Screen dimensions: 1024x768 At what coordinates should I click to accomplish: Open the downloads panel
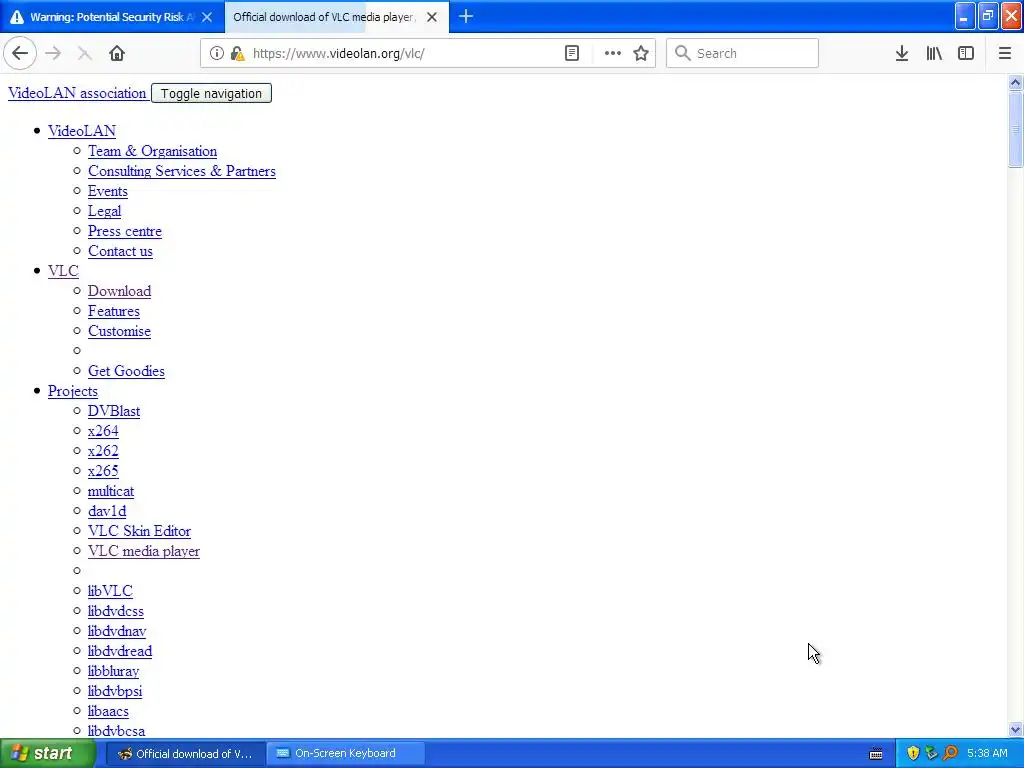tap(902, 54)
